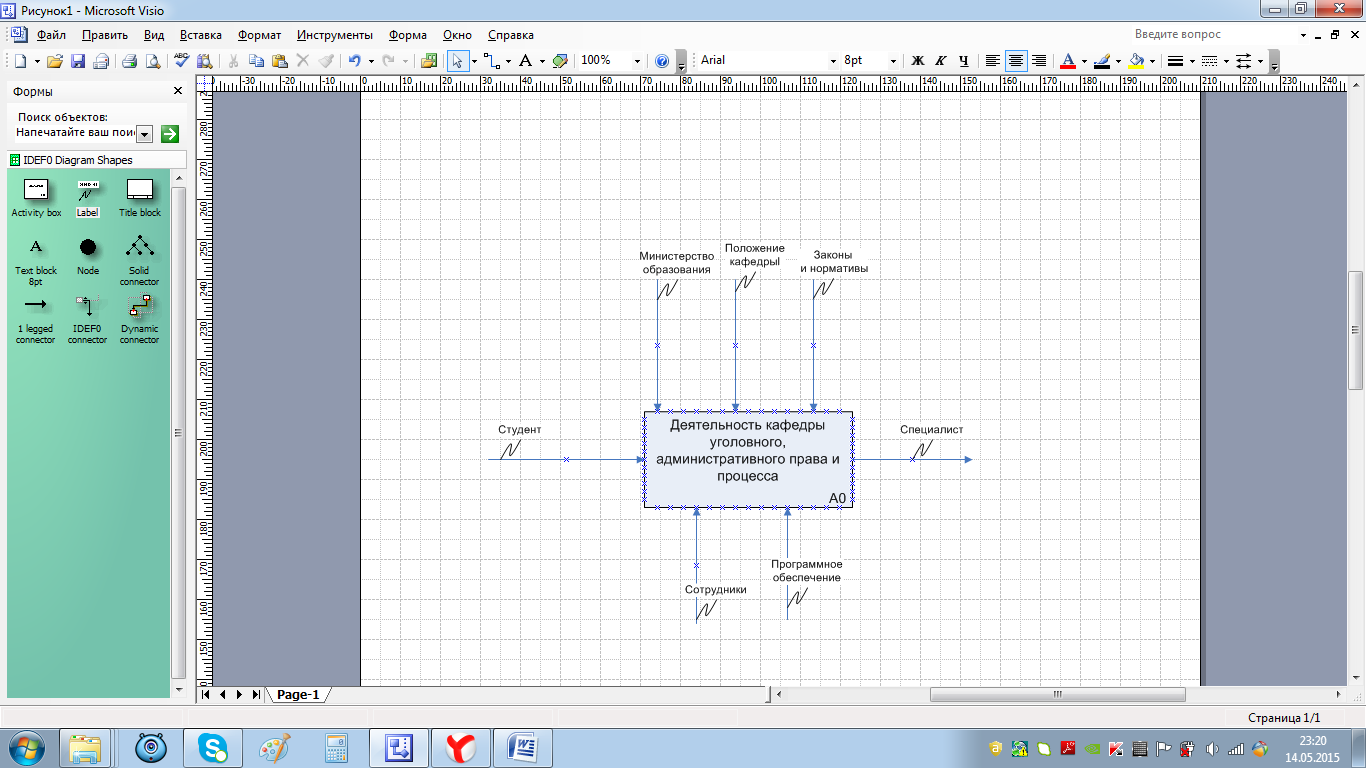Open the Вставка menu
Viewport: 1366px width, 768px height.
coord(201,35)
